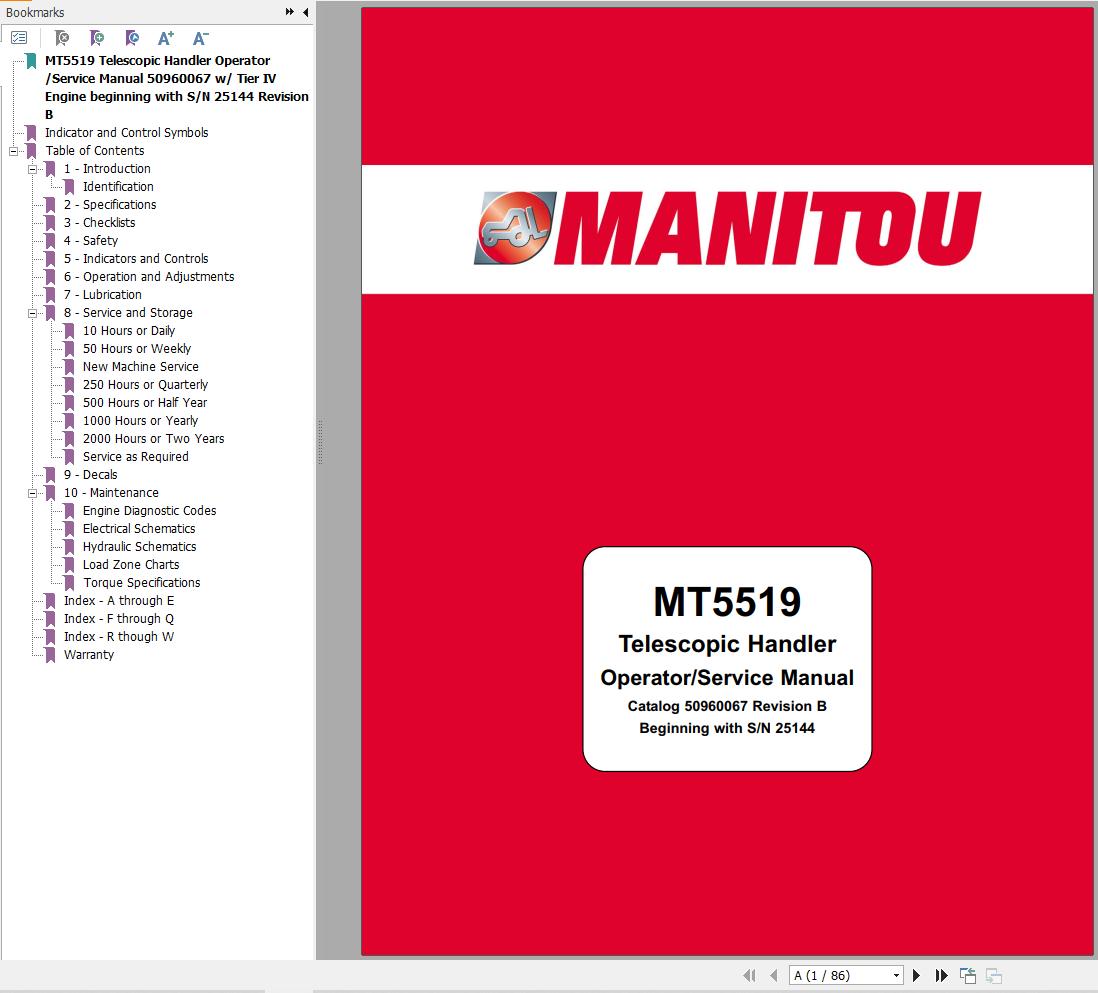Go to the current bookmark icon
The image size is (1098, 993).
pyautogui.click(x=131, y=37)
